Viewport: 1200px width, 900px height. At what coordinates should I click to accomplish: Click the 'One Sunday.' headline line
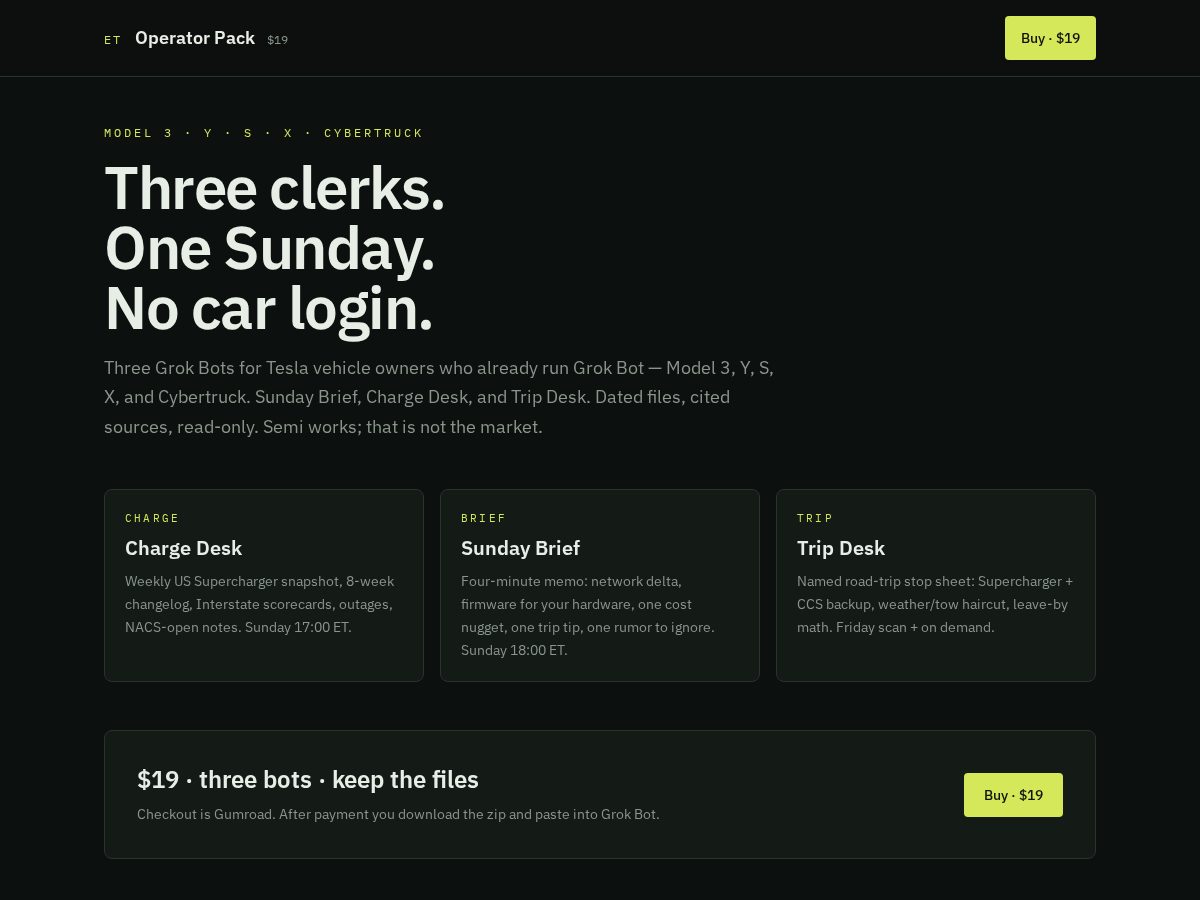pos(270,248)
